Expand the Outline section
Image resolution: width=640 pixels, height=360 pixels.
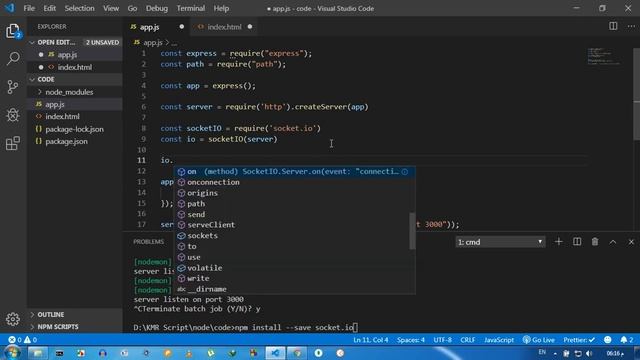pyautogui.click(x=75, y=314)
